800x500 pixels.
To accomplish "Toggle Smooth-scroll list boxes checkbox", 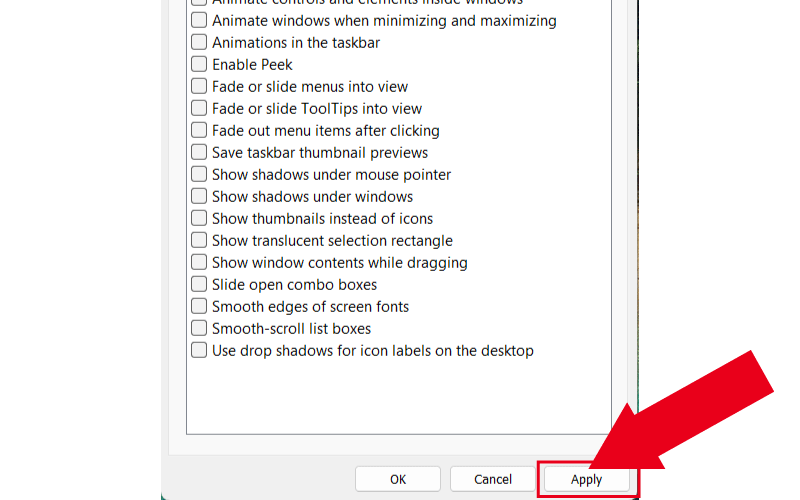I will point(199,328).
